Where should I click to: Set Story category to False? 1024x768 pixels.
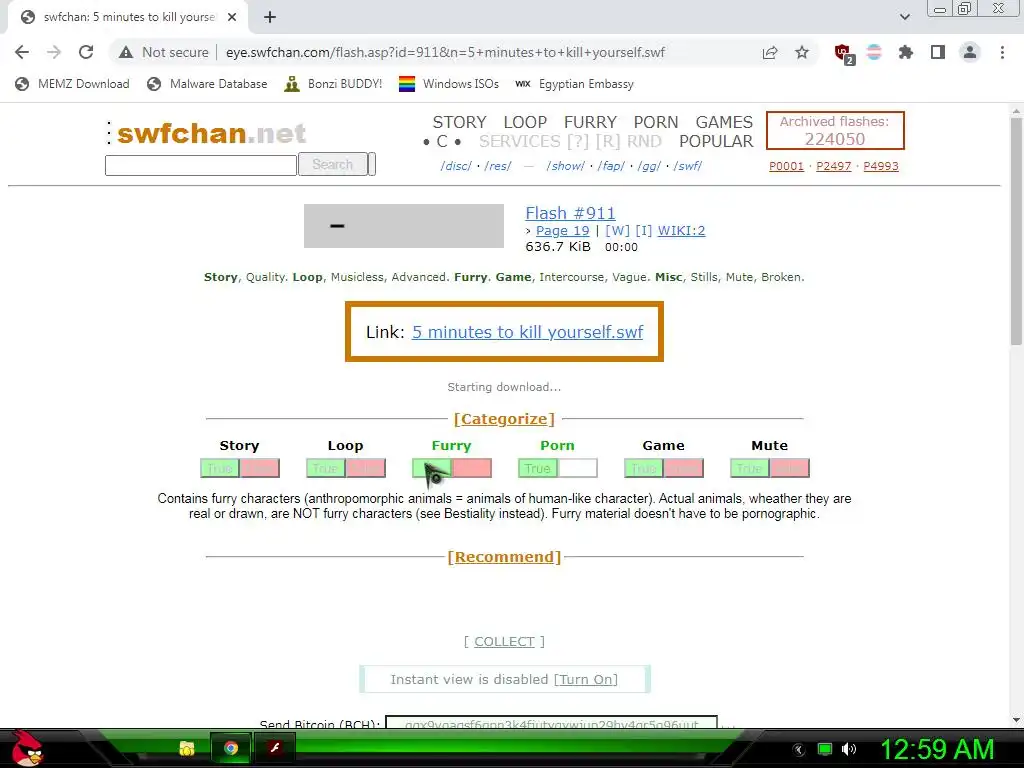pyautogui.click(x=260, y=468)
